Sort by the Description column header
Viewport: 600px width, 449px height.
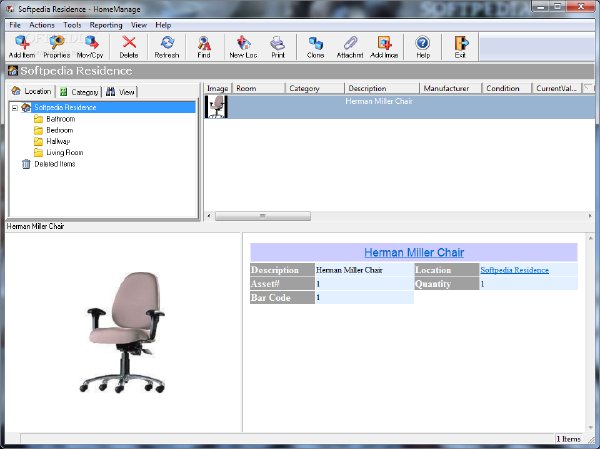(382, 88)
